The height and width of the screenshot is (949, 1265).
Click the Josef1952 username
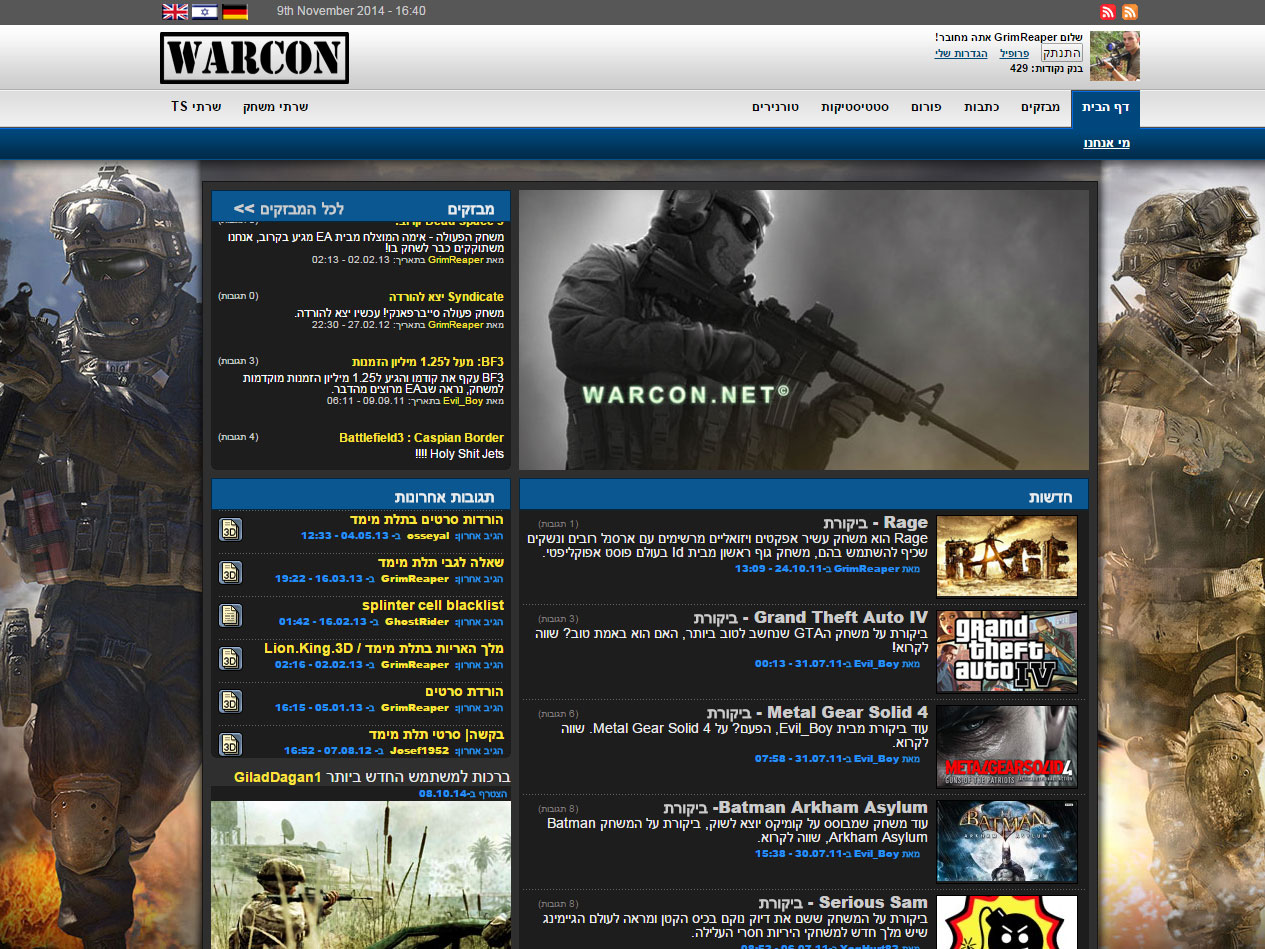[x=420, y=751]
